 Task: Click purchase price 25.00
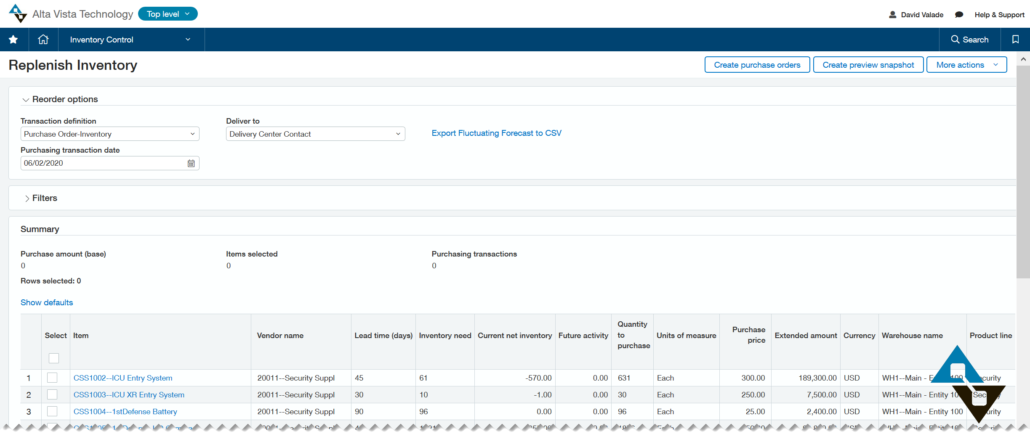[755, 411]
